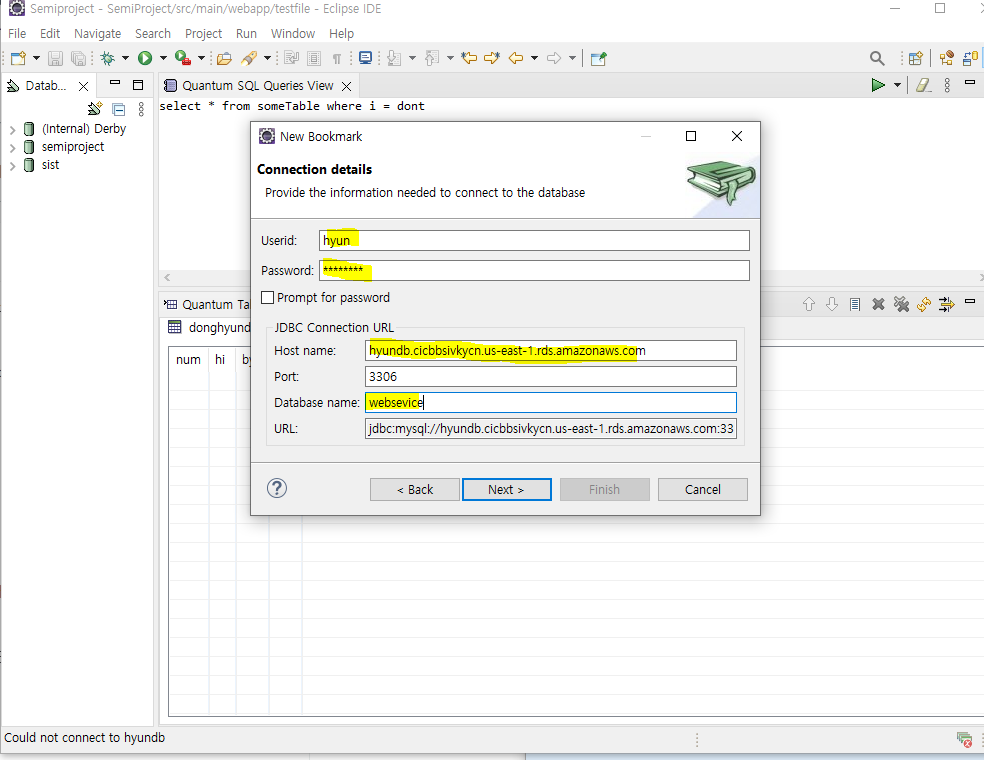Expand the semiproject tree node
Screen dimensions: 984x760
point(13,147)
